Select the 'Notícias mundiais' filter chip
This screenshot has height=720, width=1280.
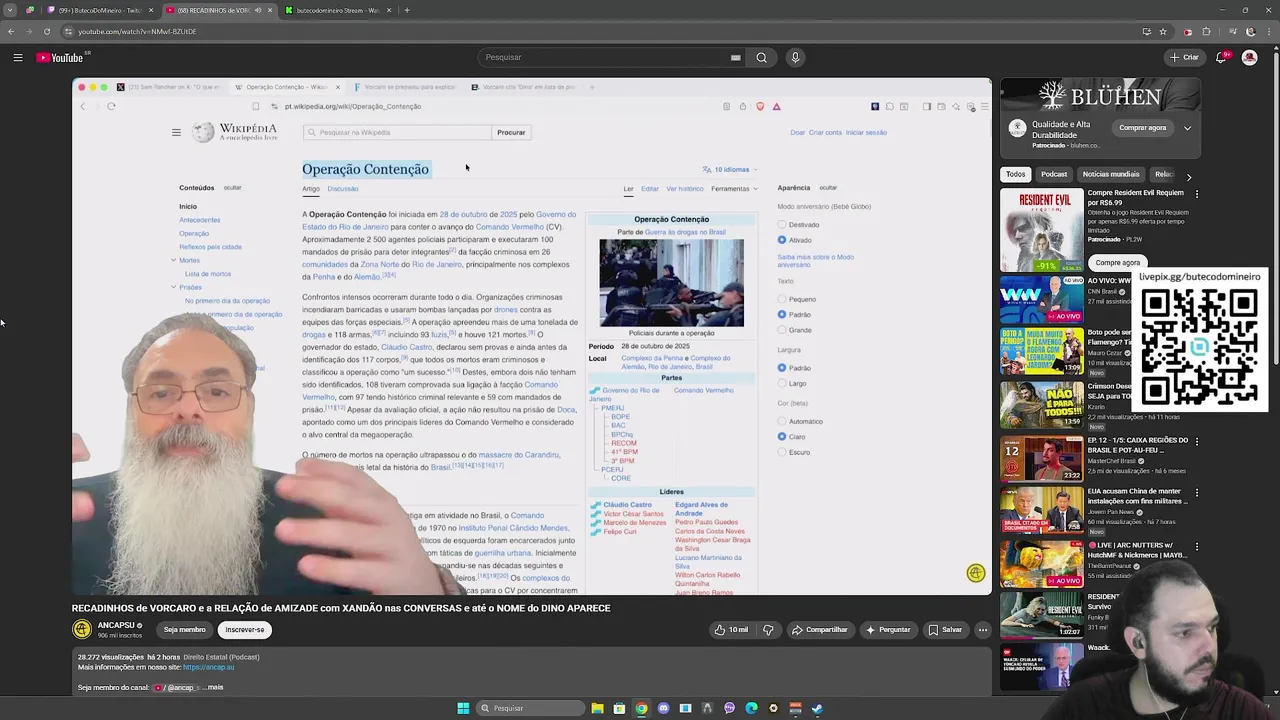coord(1111,174)
